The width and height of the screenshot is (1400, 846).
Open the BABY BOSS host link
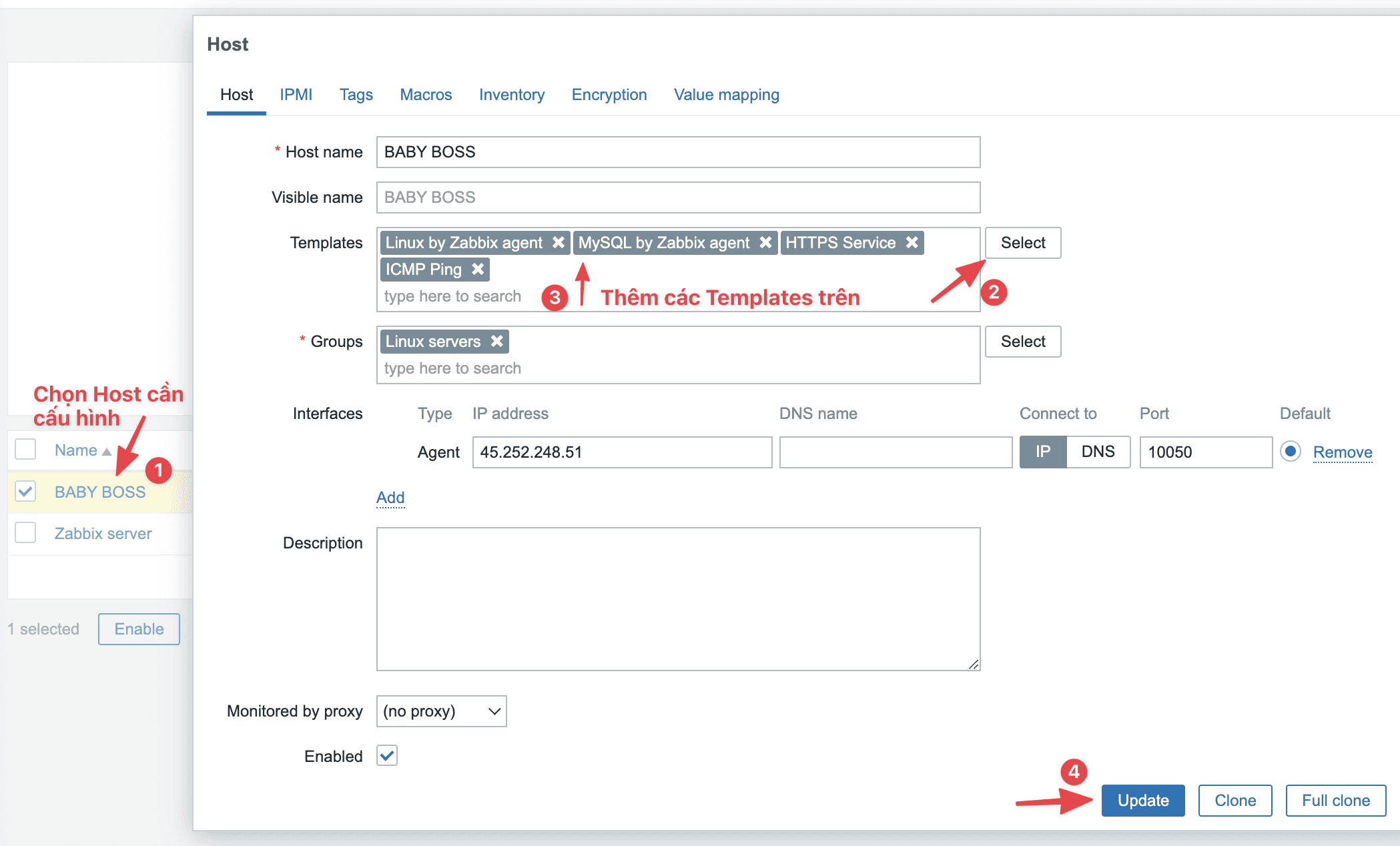click(100, 492)
